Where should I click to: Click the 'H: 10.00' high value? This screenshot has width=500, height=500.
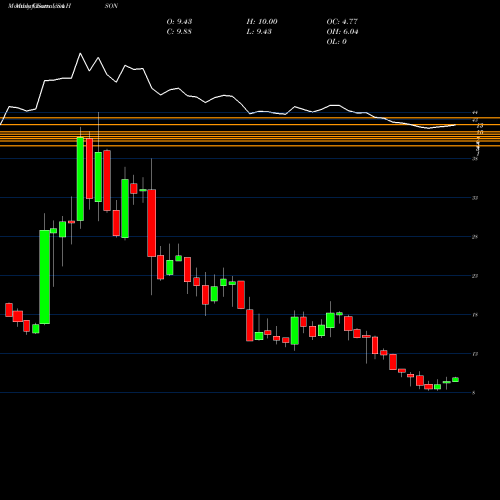point(262,22)
